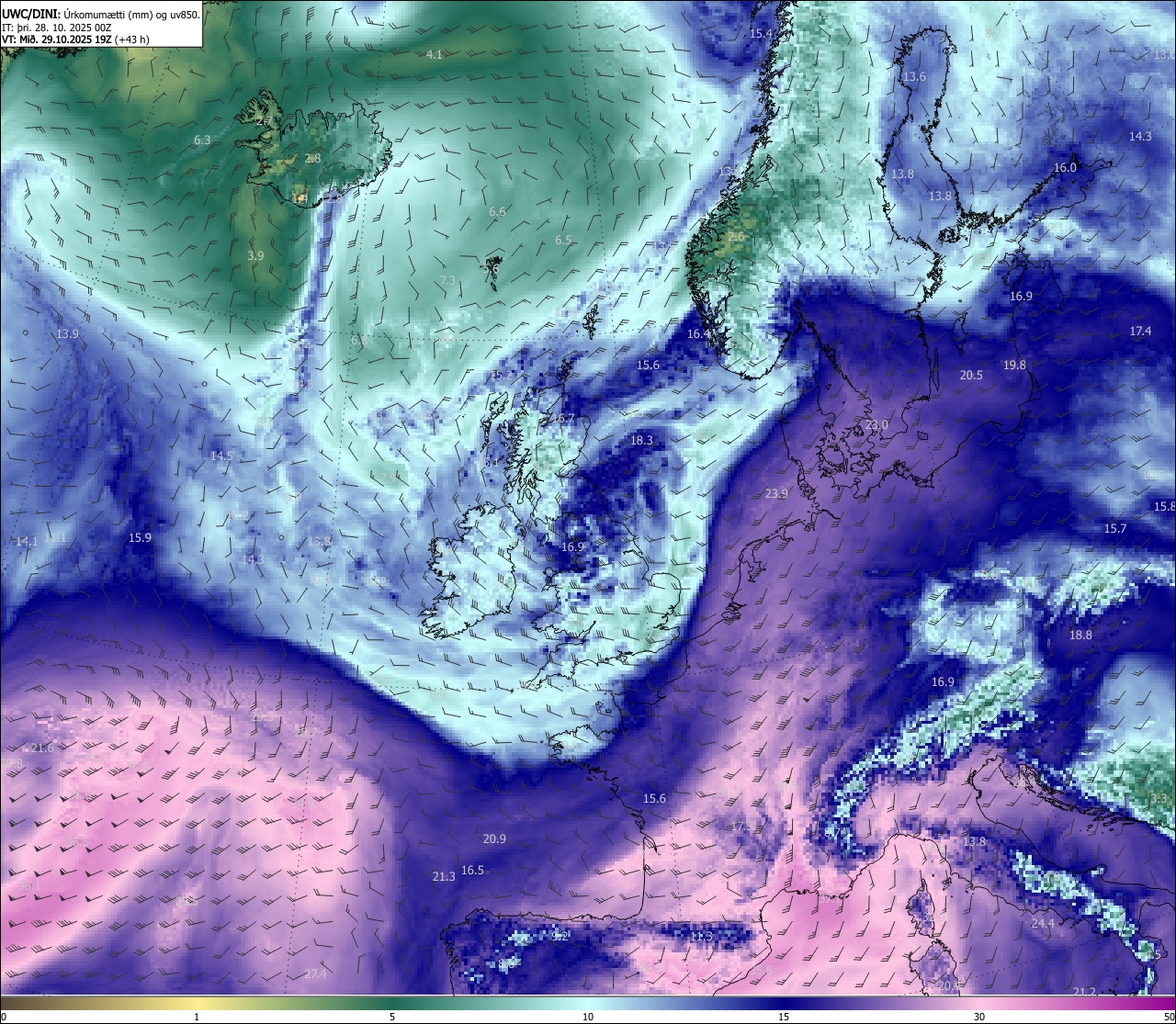This screenshot has width=1176, height=1024.
Task: Click the 23.0 value over Denmark
Action: 876,425
